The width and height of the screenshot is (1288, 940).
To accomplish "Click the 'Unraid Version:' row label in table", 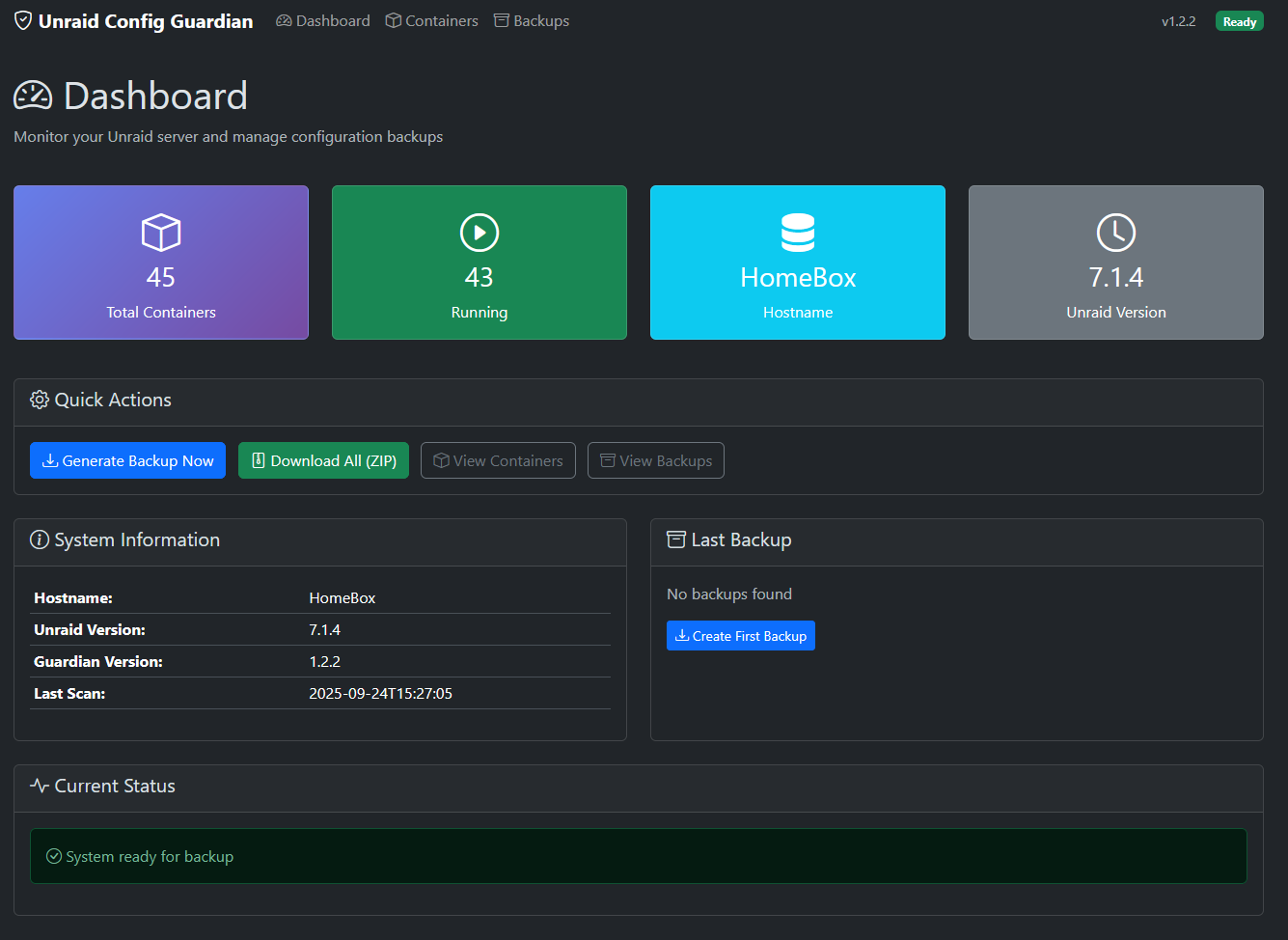I will (x=90, y=629).
